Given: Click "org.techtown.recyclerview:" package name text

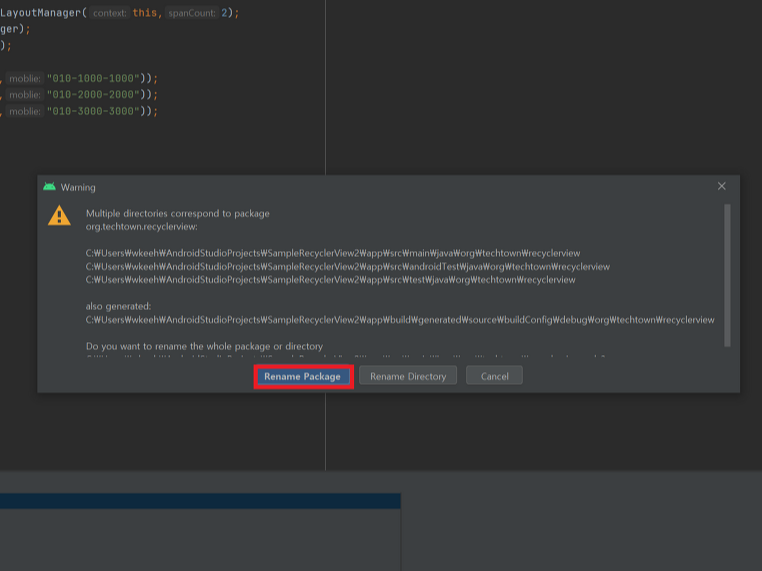Looking at the screenshot, I should coord(141,226).
